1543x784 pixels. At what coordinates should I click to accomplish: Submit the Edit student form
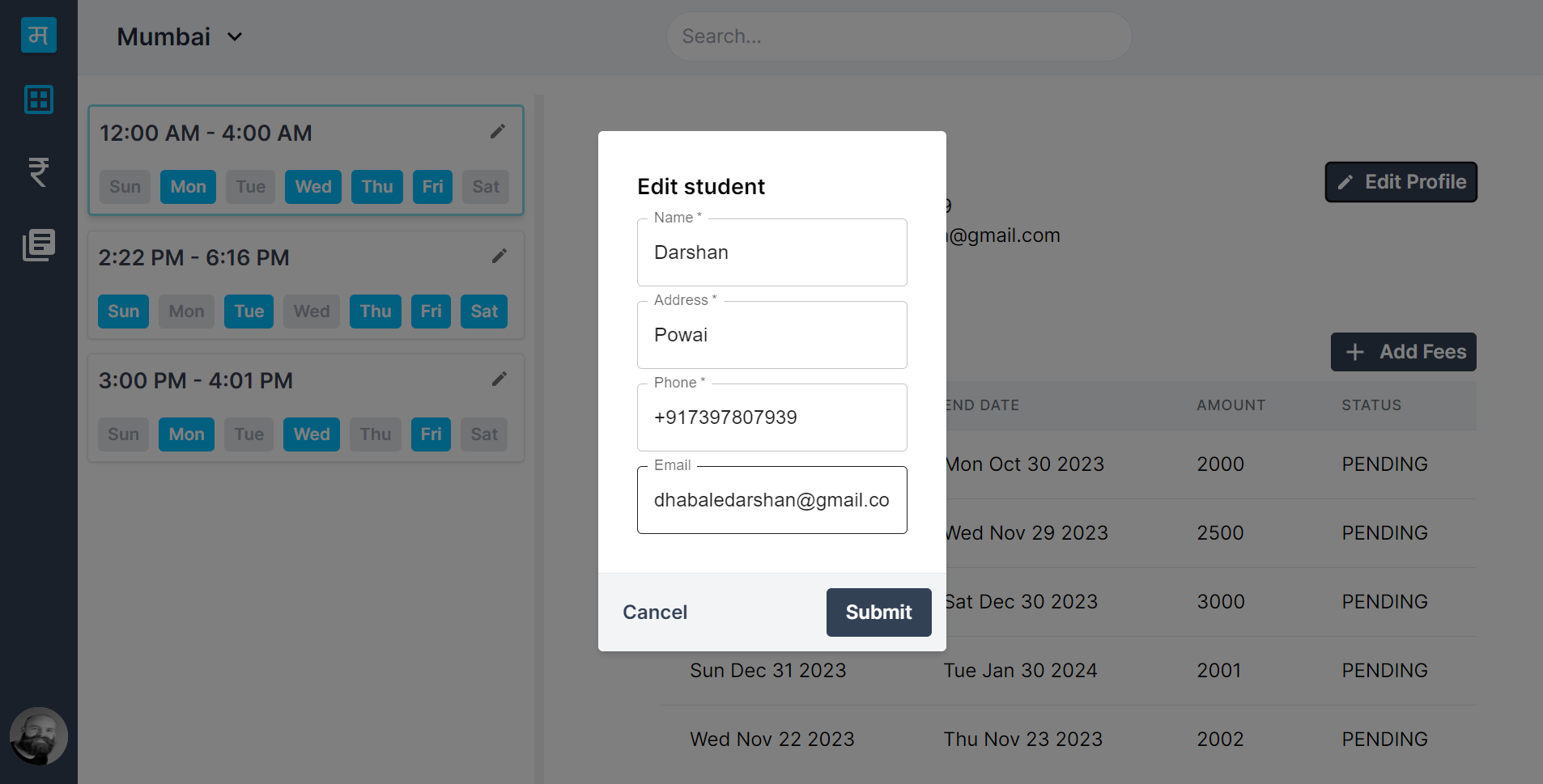[879, 612]
